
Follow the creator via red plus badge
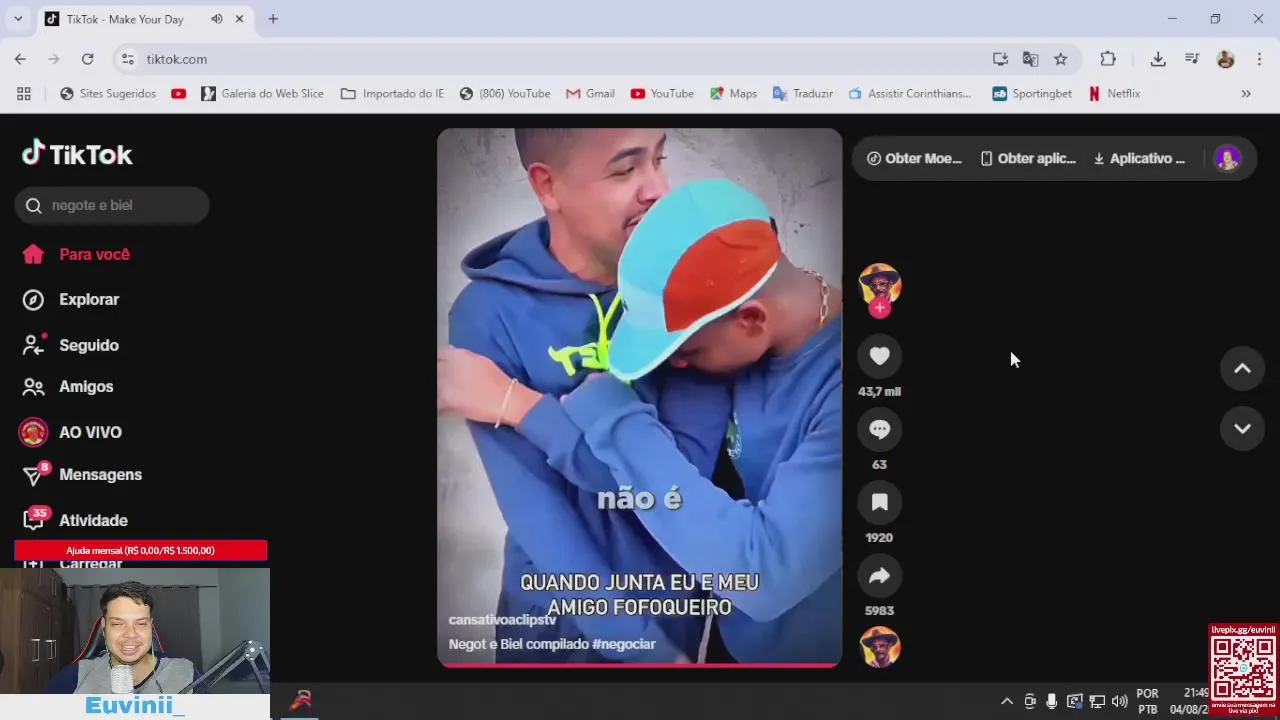(x=880, y=308)
